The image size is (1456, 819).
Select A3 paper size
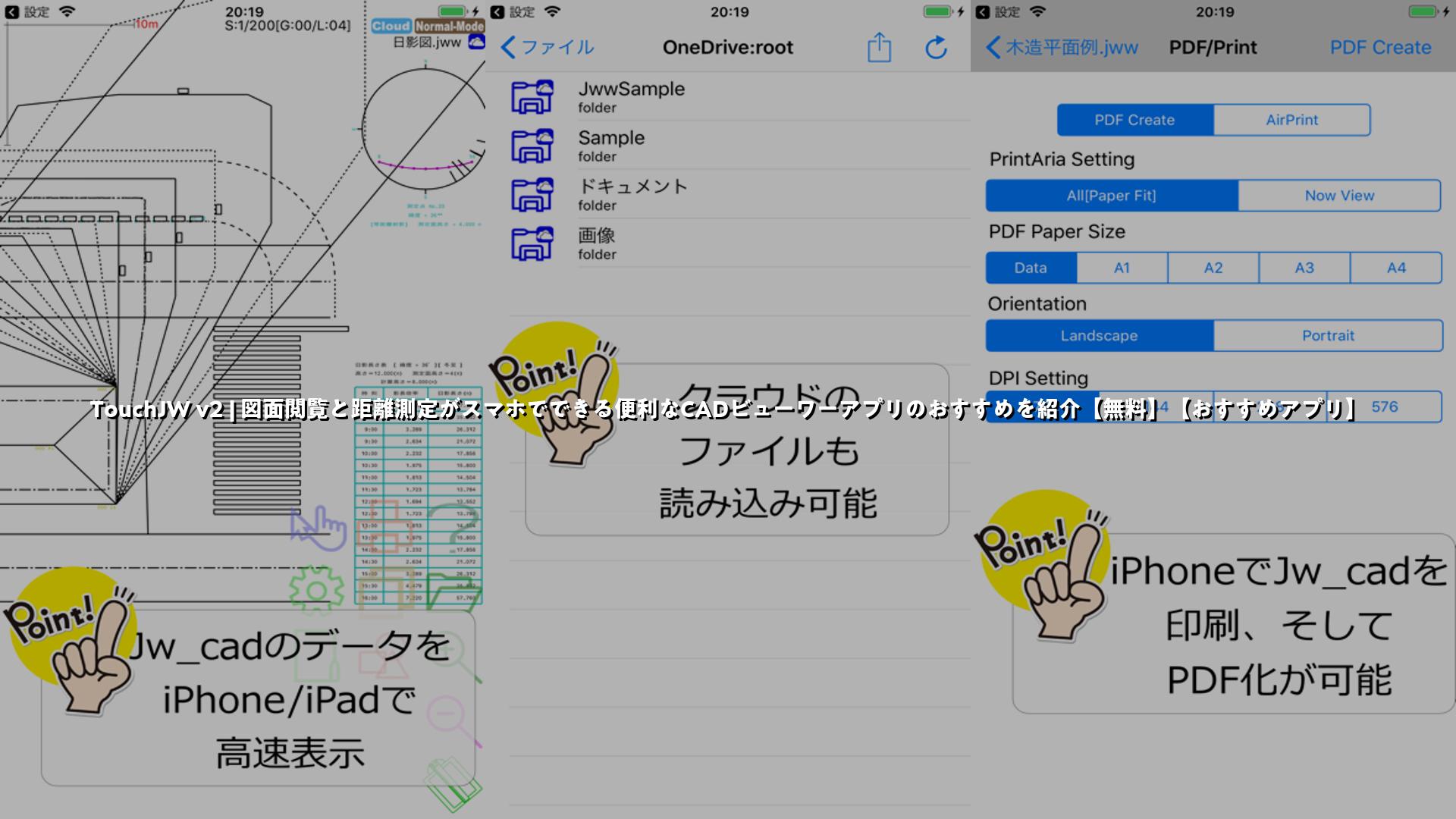click(x=1304, y=268)
